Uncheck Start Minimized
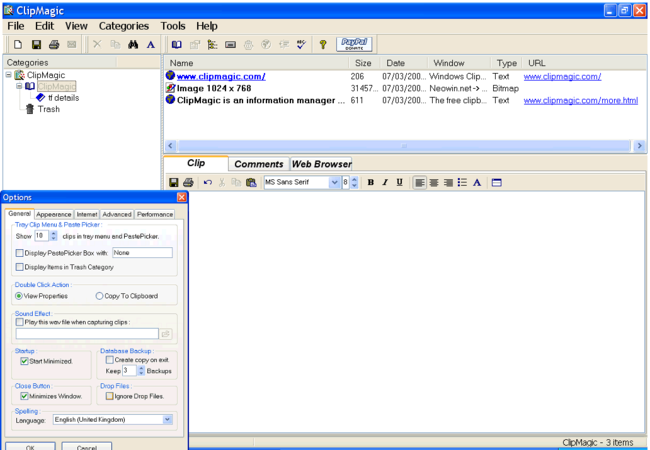 pyautogui.click(x=24, y=361)
